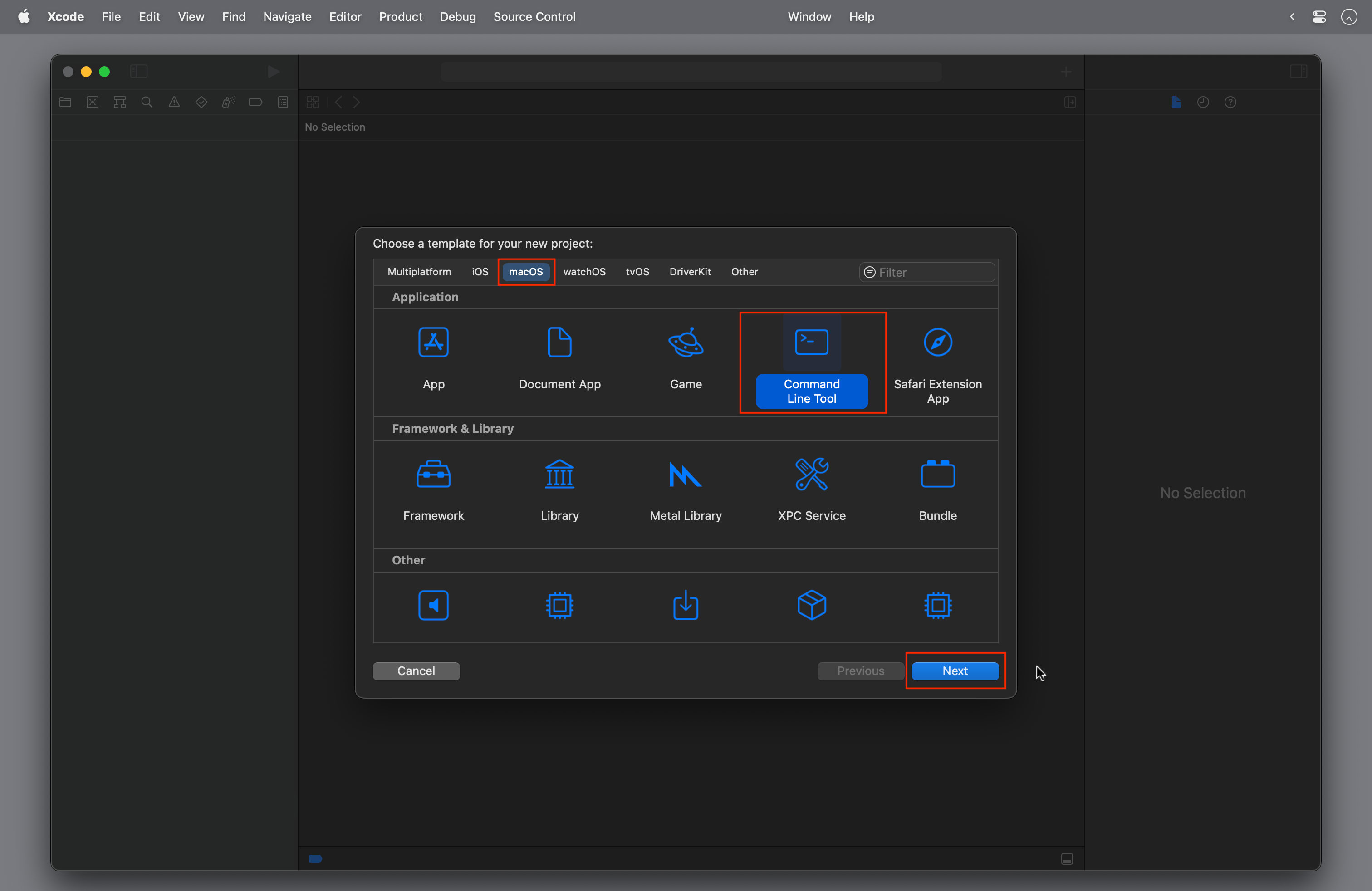Click the blue breakpoint tag in status bar
The image size is (1372, 891).
coord(315,859)
